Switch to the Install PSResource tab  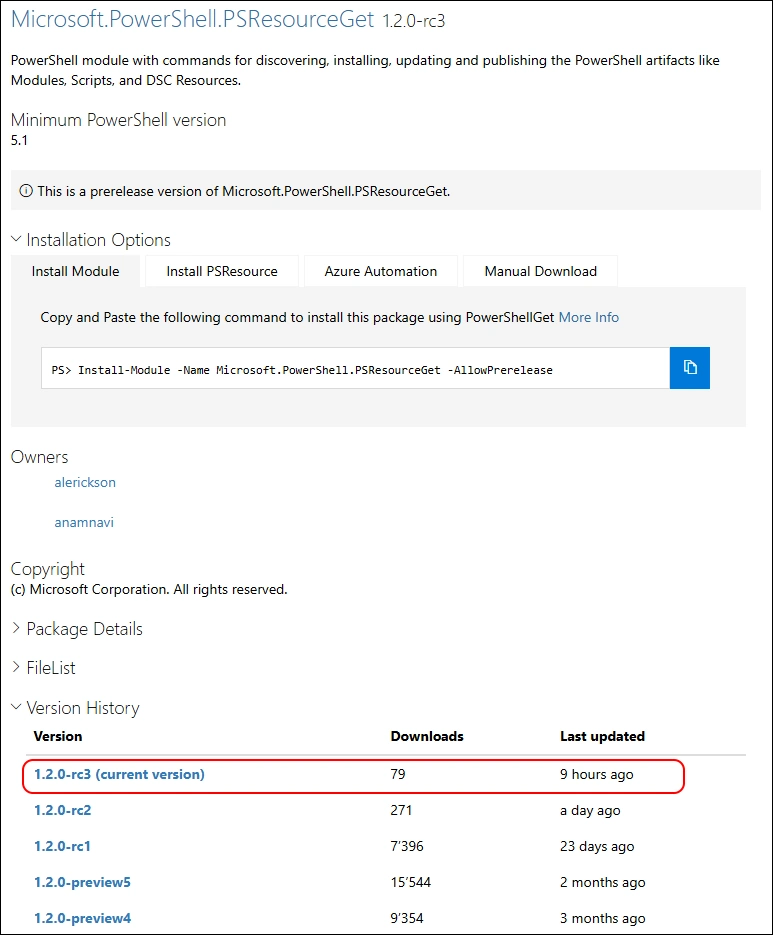221,271
